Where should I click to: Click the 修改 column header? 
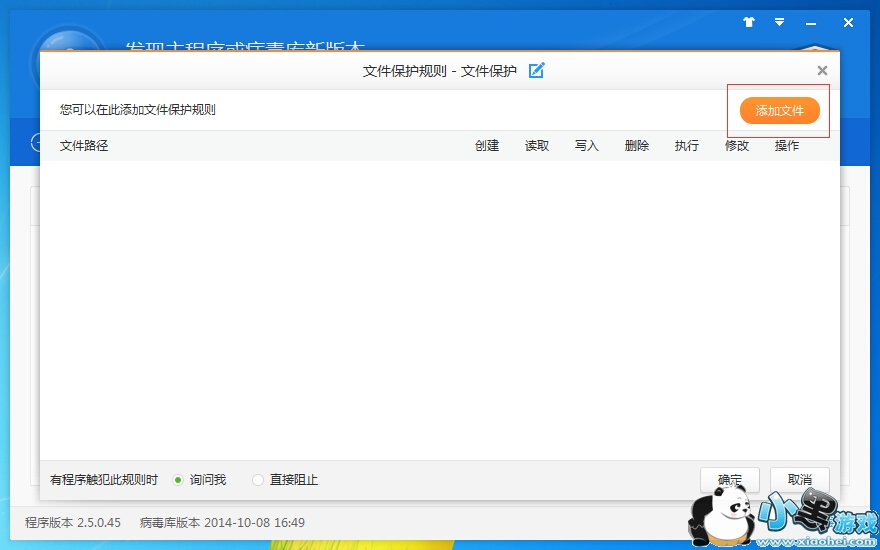[736, 146]
